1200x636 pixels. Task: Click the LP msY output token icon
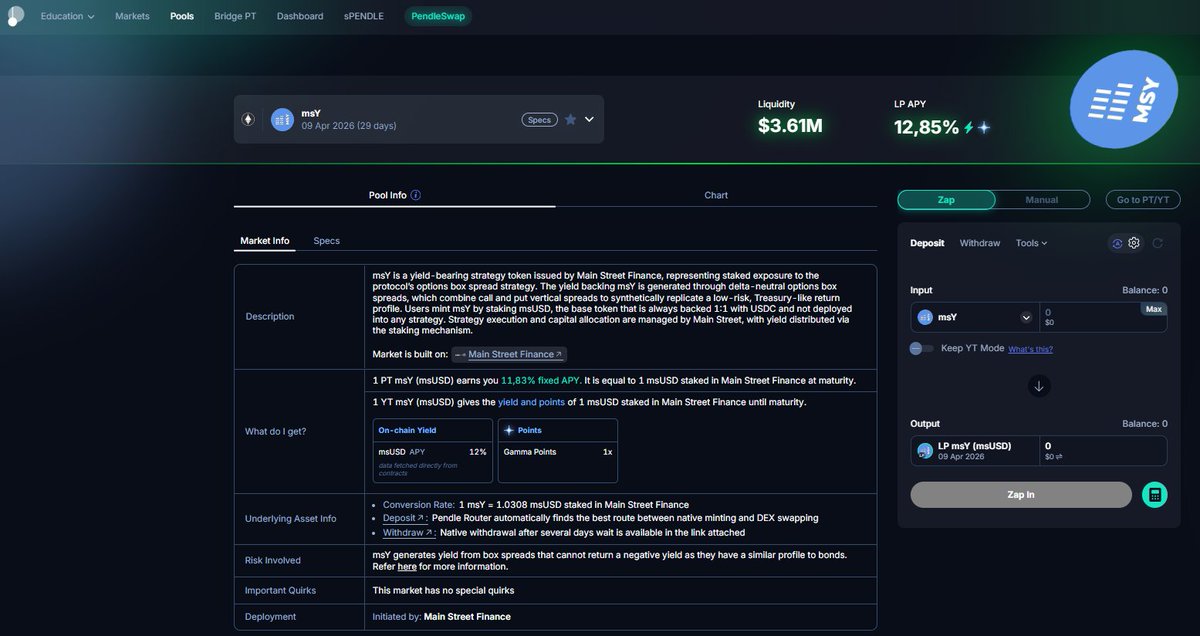click(x=925, y=451)
